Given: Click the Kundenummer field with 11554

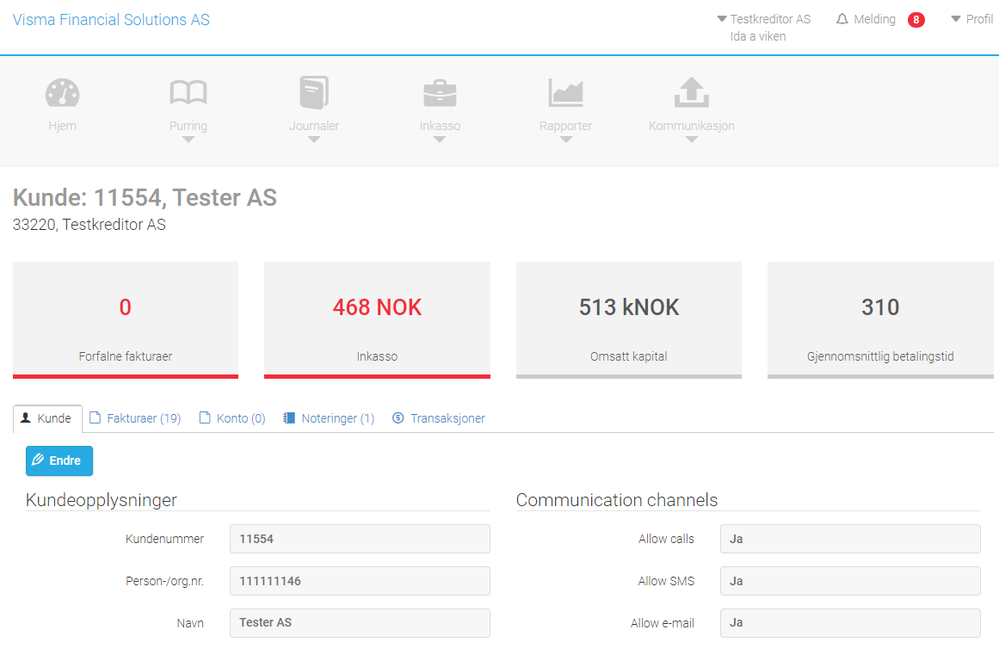Looking at the screenshot, I should (x=360, y=539).
